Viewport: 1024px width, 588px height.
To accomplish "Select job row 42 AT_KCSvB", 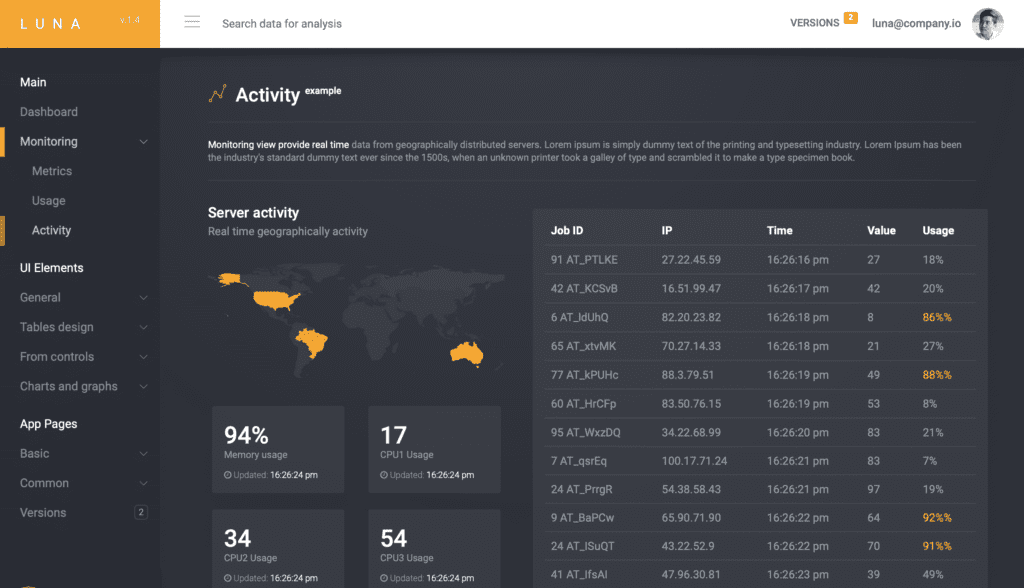I will tap(760, 289).
